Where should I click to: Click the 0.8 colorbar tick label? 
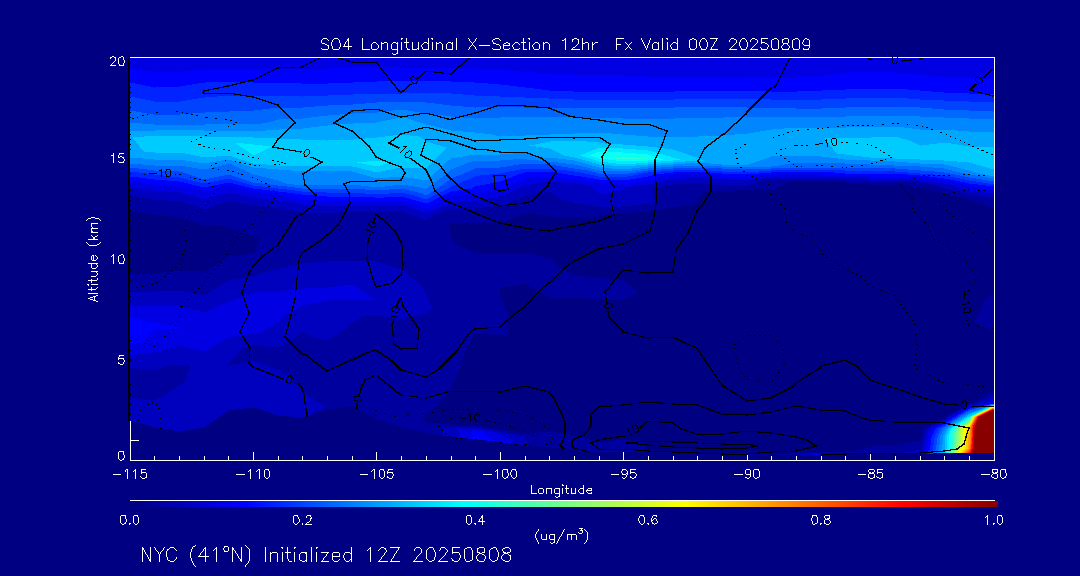821,520
